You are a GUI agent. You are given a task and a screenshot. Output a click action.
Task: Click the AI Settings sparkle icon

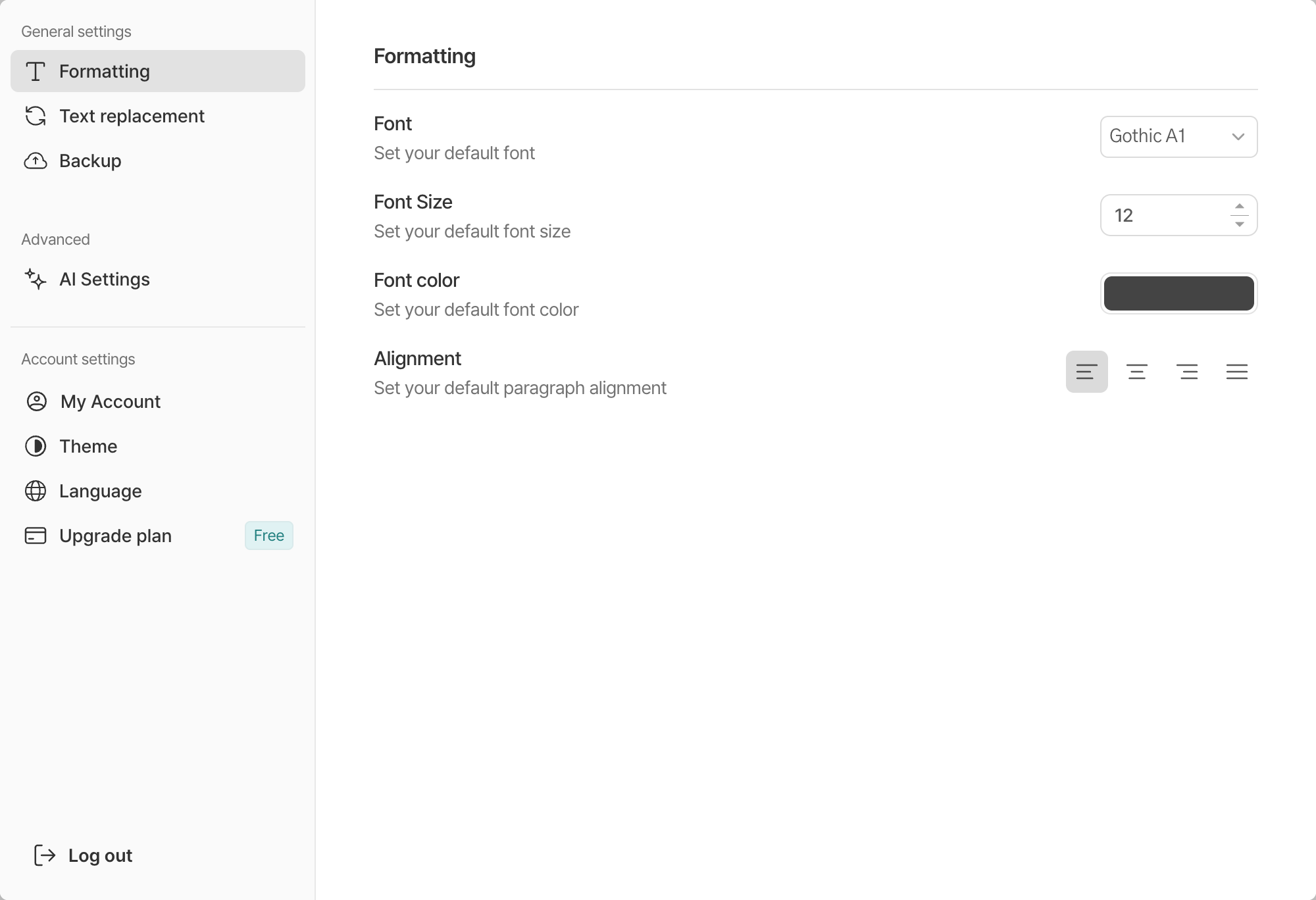[36, 279]
